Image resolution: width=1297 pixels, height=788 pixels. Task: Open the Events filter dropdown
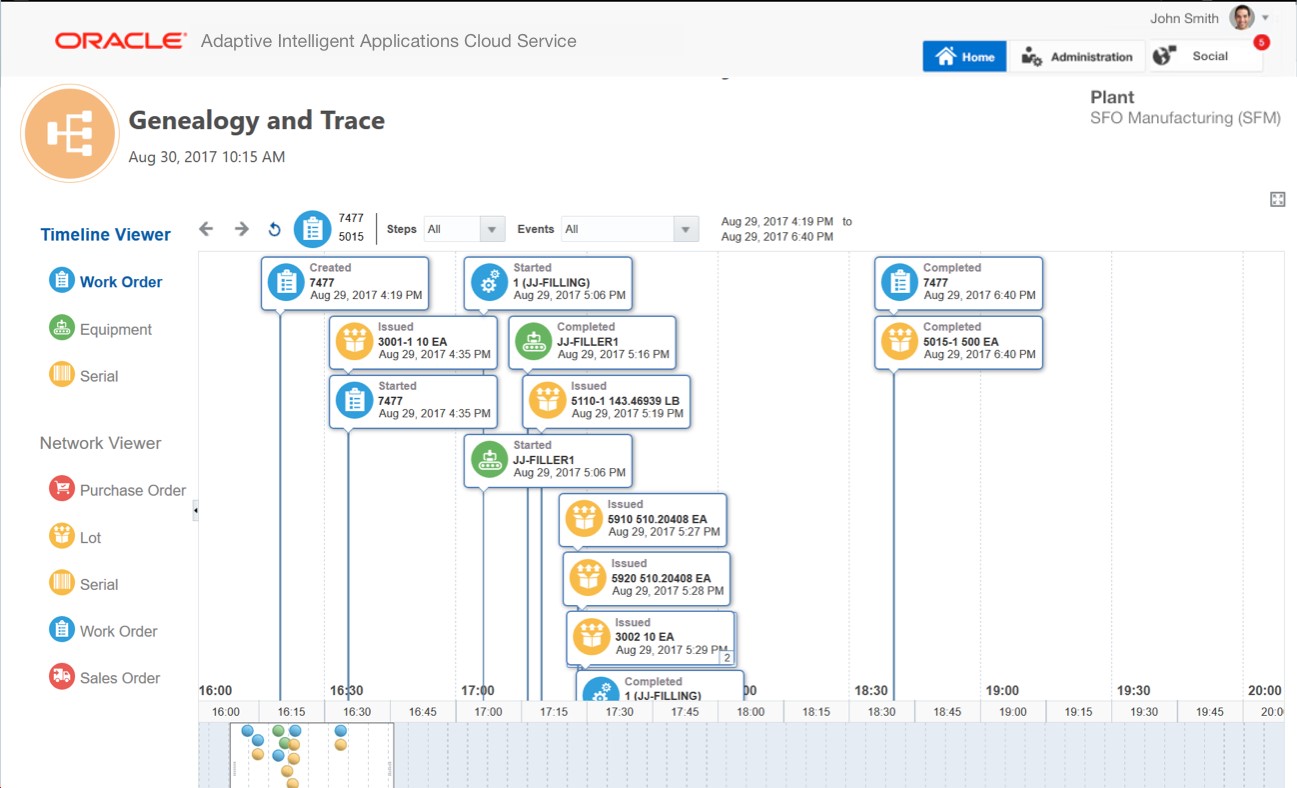685,228
